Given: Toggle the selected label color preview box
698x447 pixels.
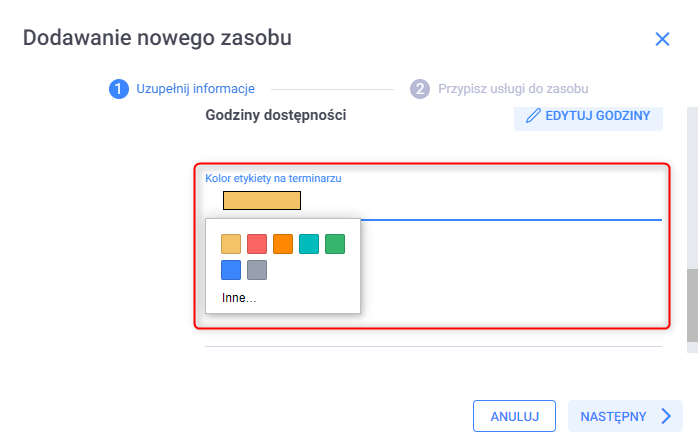Looking at the screenshot, I should pyautogui.click(x=262, y=200).
